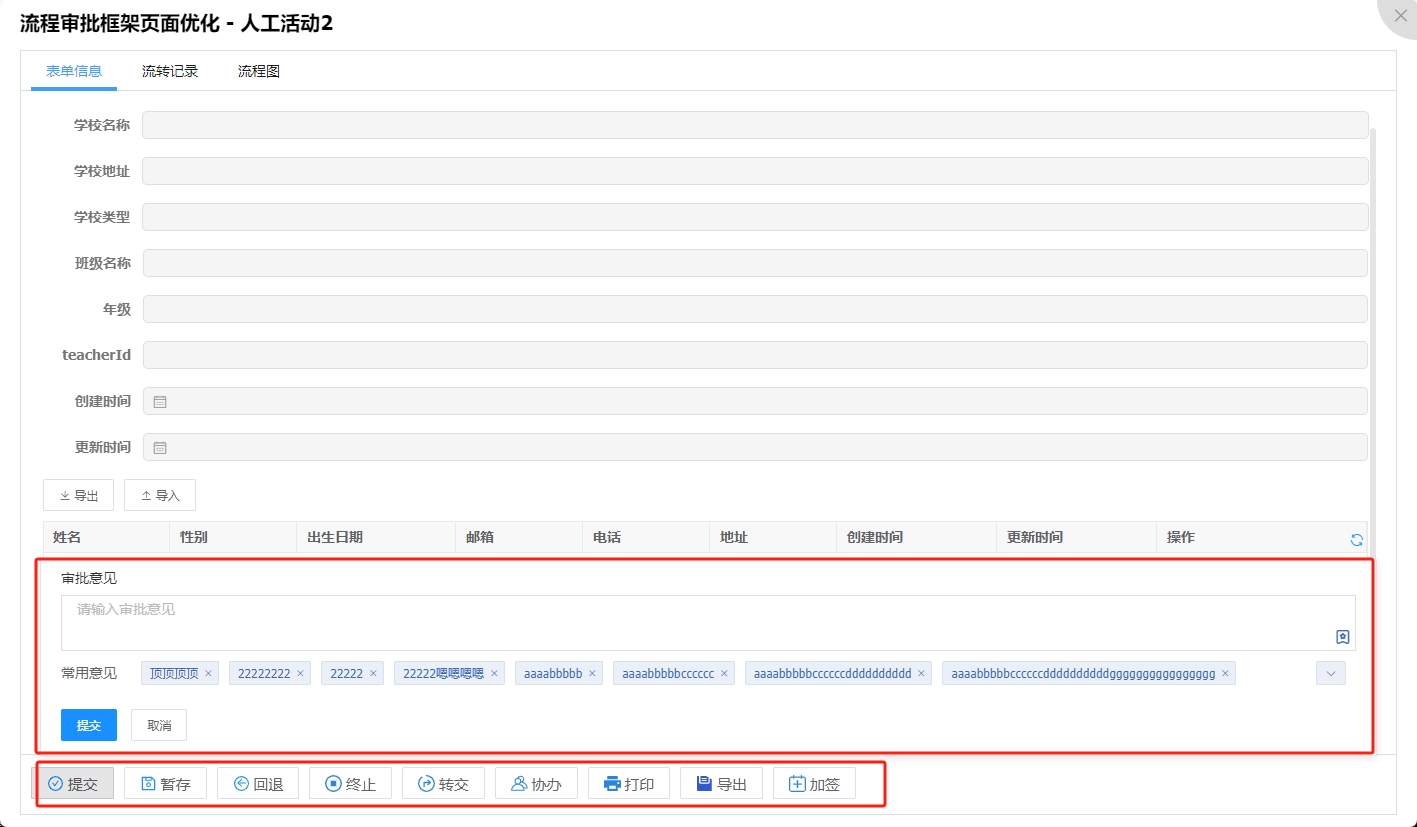Click the 回退 toolbar button
This screenshot has width=1417, height=827.
(258, 784)
